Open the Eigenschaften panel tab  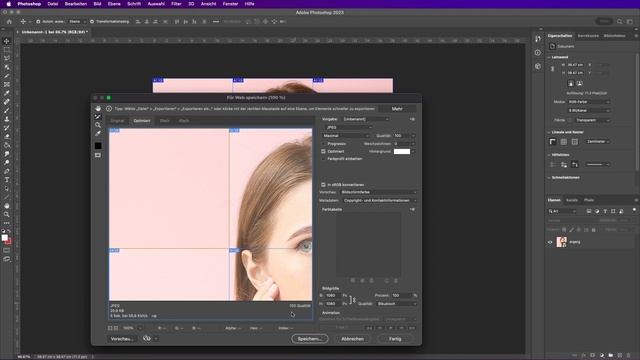pyautogui.click(x=560, y=36)
